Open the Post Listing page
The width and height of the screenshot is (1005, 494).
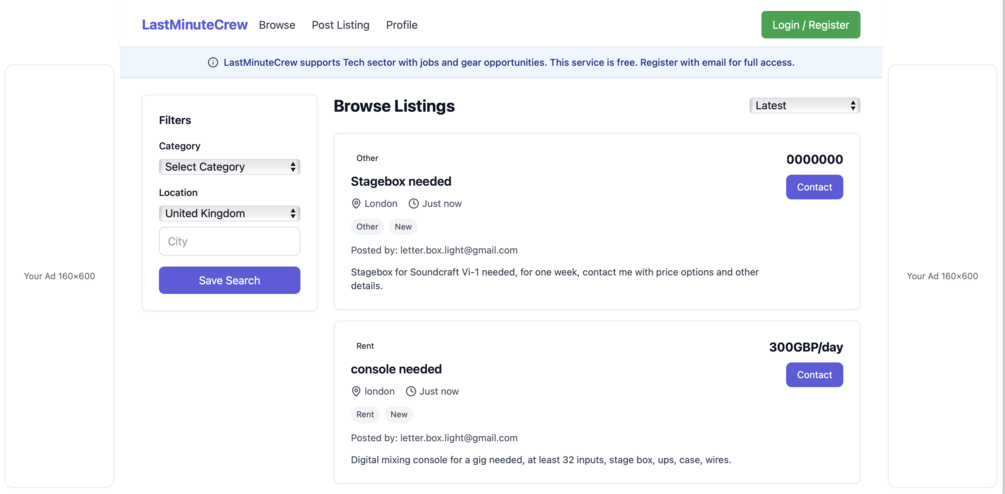click(340, 25)
